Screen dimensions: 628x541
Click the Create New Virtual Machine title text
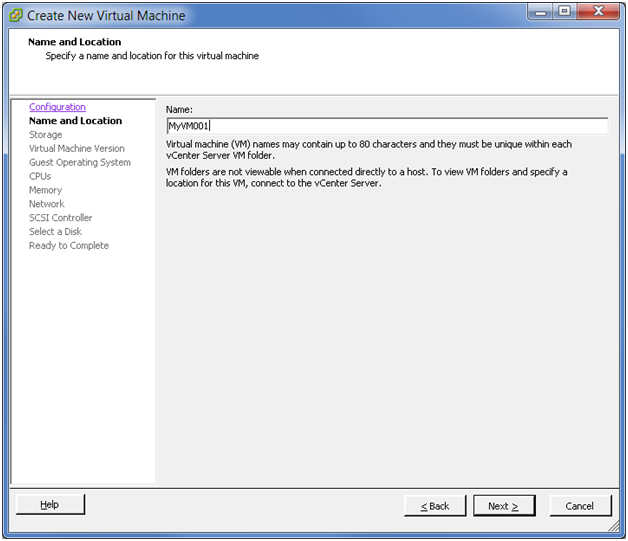point(106,16)
